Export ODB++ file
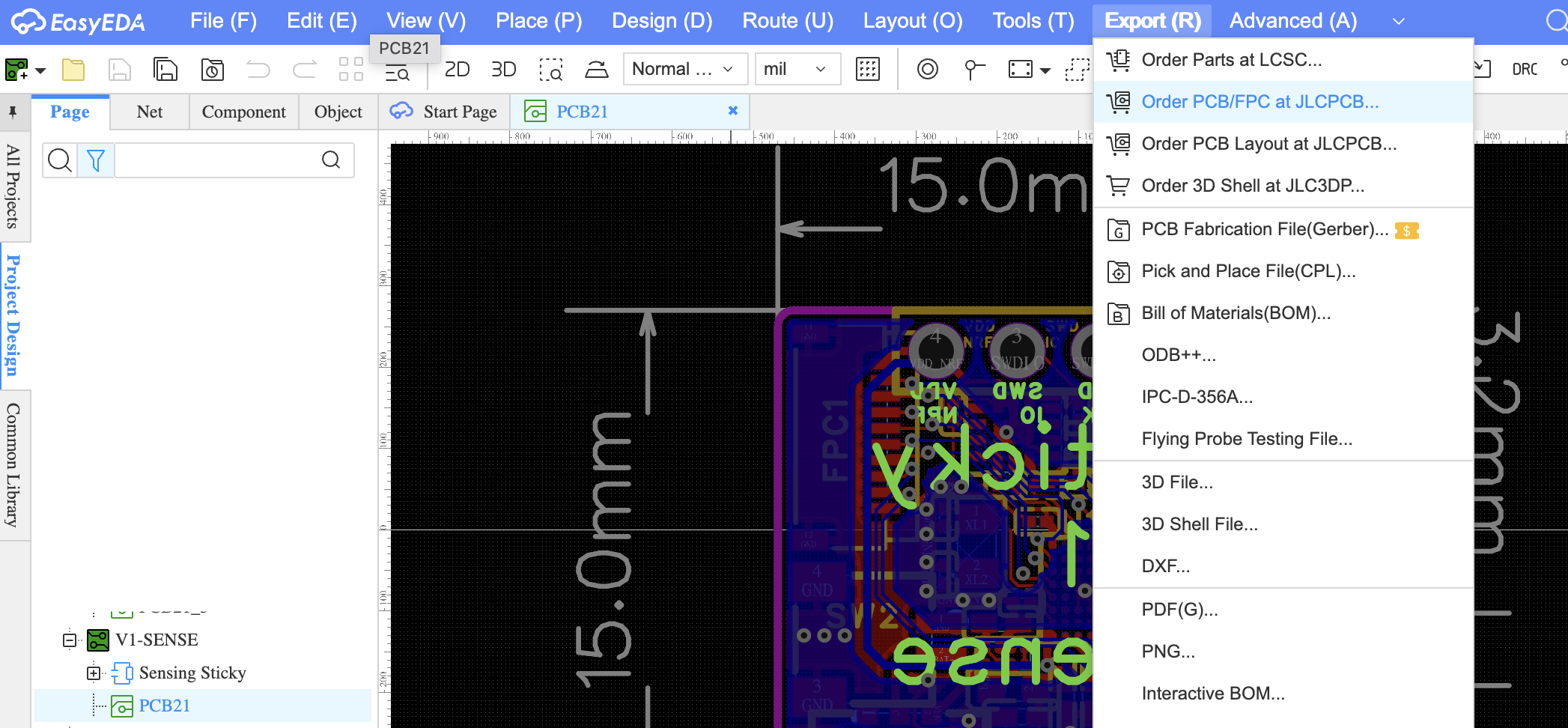 pos(1283,355)
